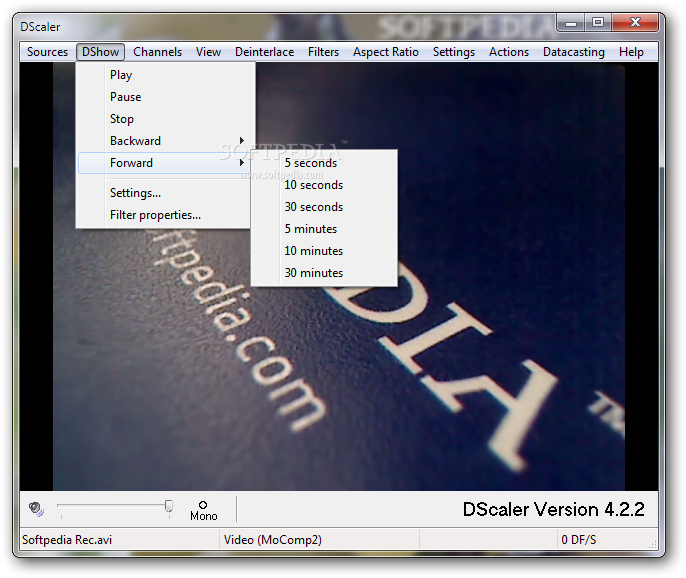Open the Aspect Ratio menu
Screen dimensions: 686x578
[385, 52]
